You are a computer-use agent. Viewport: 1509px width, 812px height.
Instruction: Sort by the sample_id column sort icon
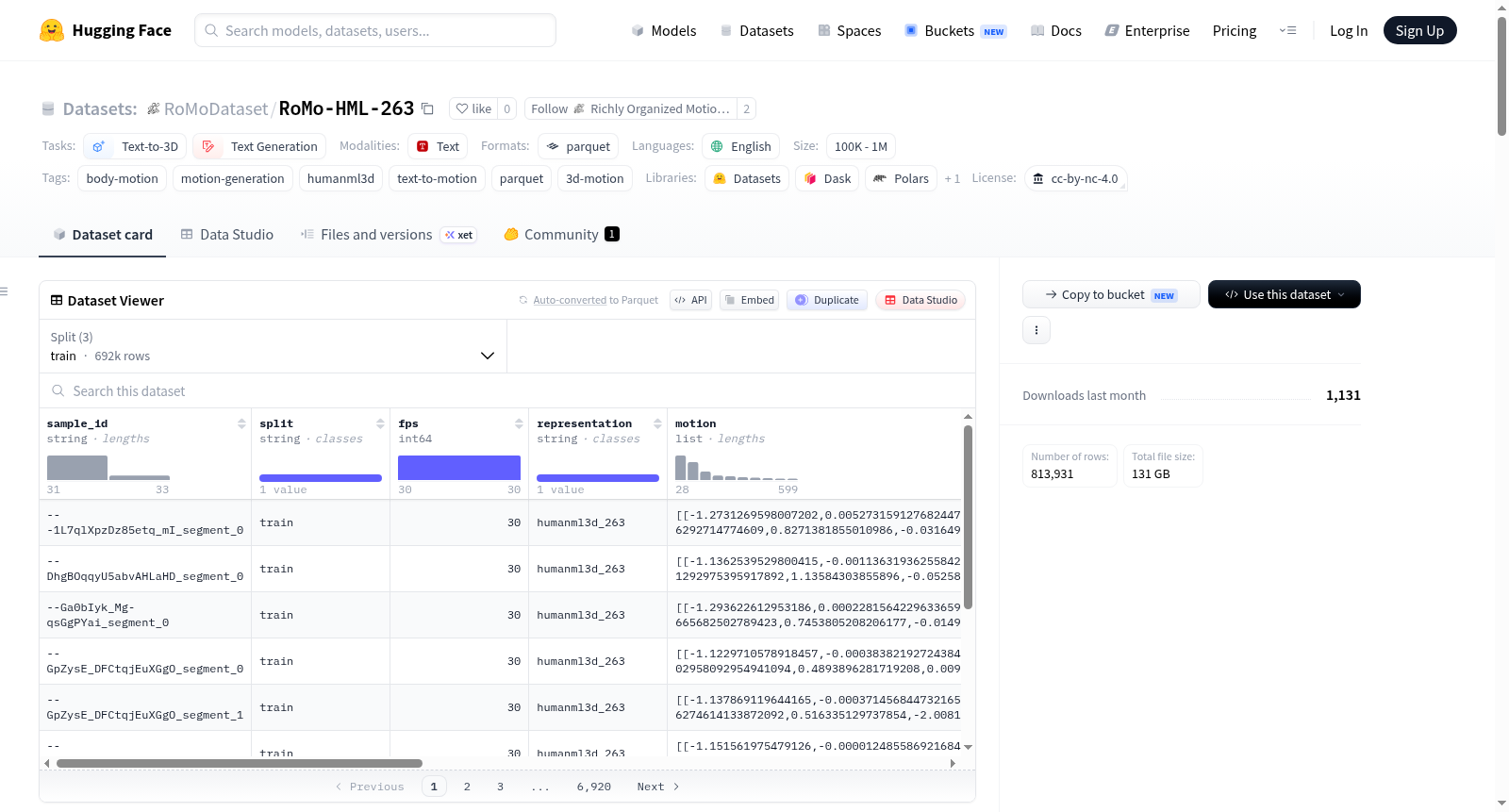tap(242, 423)
